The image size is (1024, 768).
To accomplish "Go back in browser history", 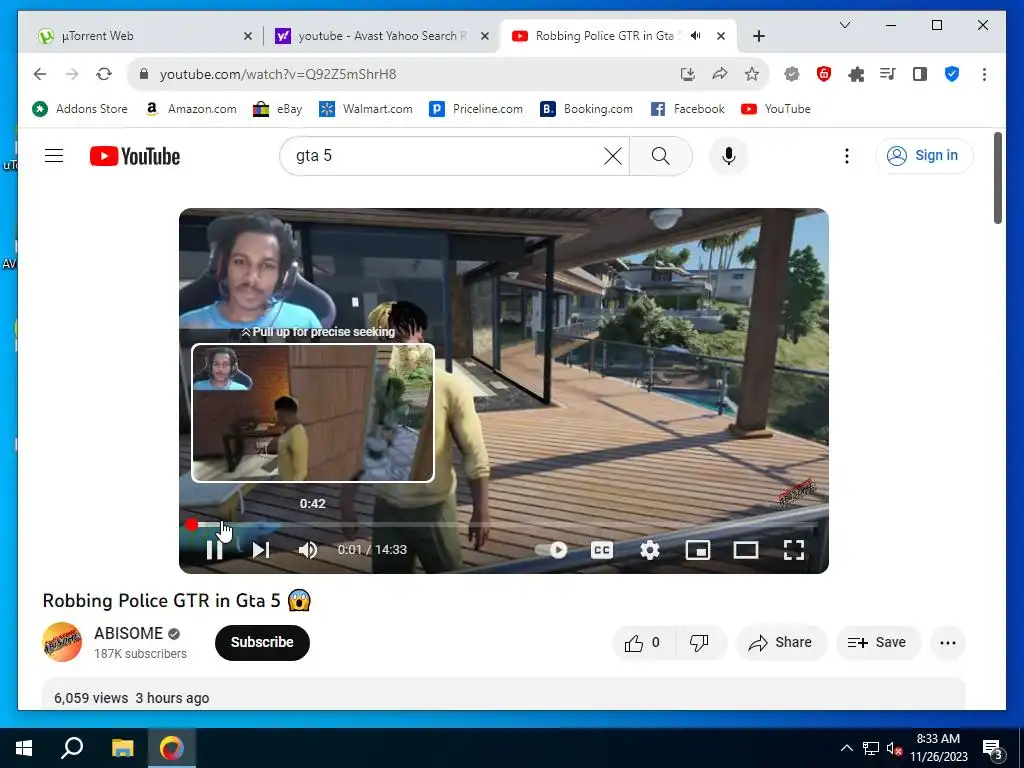I will [x=40, y=74].
